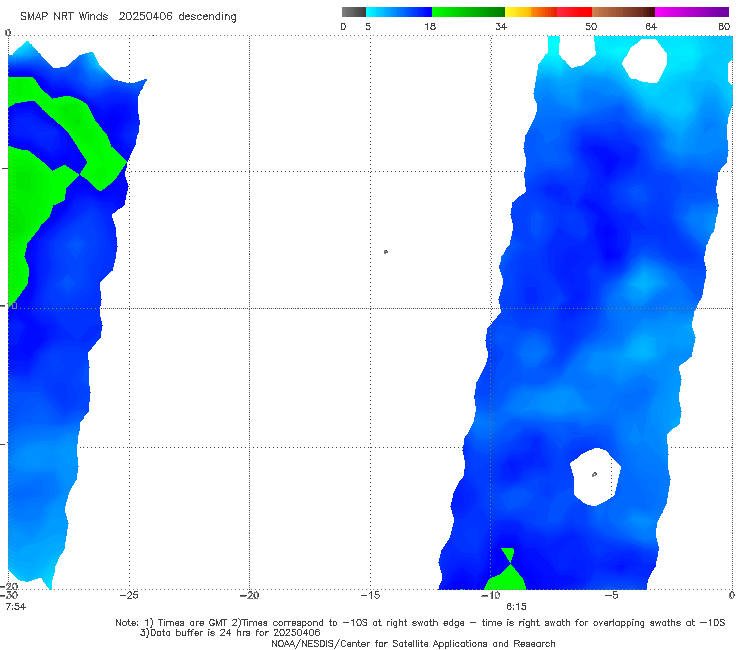Click the NOAA/NESDIS credit line
The height and width of the screenshot is (650, 740).
tap(413, 643)
